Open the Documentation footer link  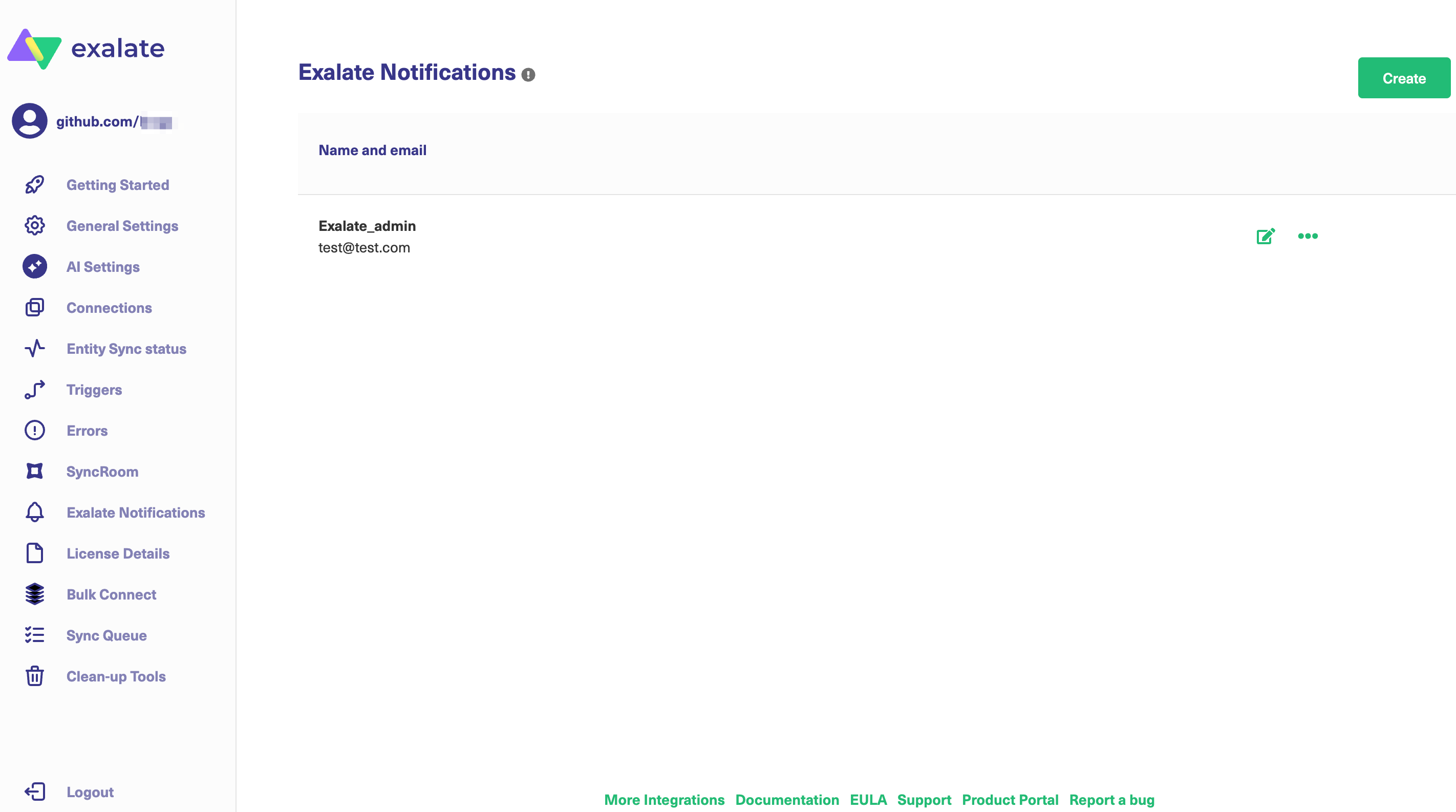click(787, 800)
